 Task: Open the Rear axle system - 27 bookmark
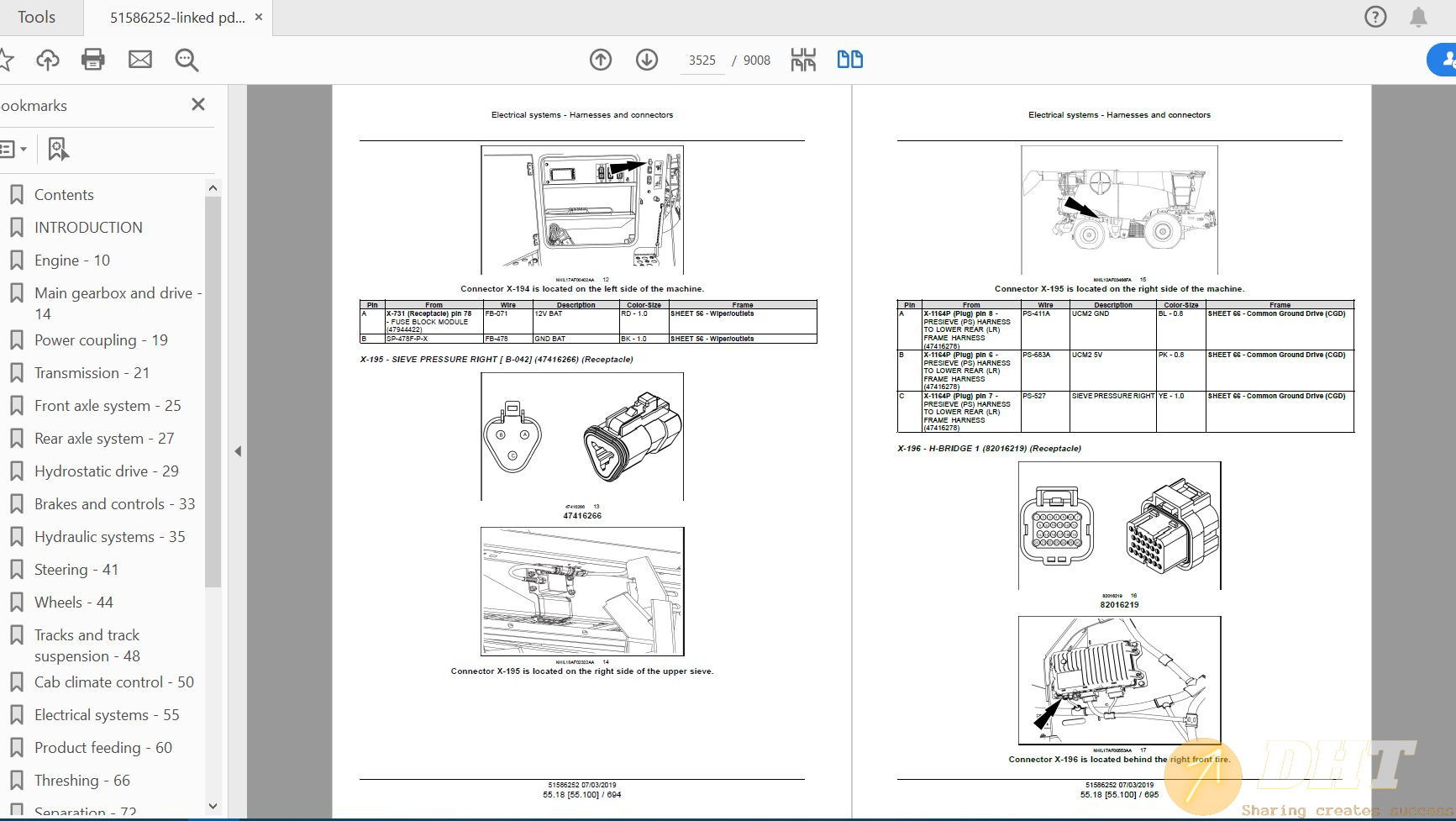coord(104,439)
